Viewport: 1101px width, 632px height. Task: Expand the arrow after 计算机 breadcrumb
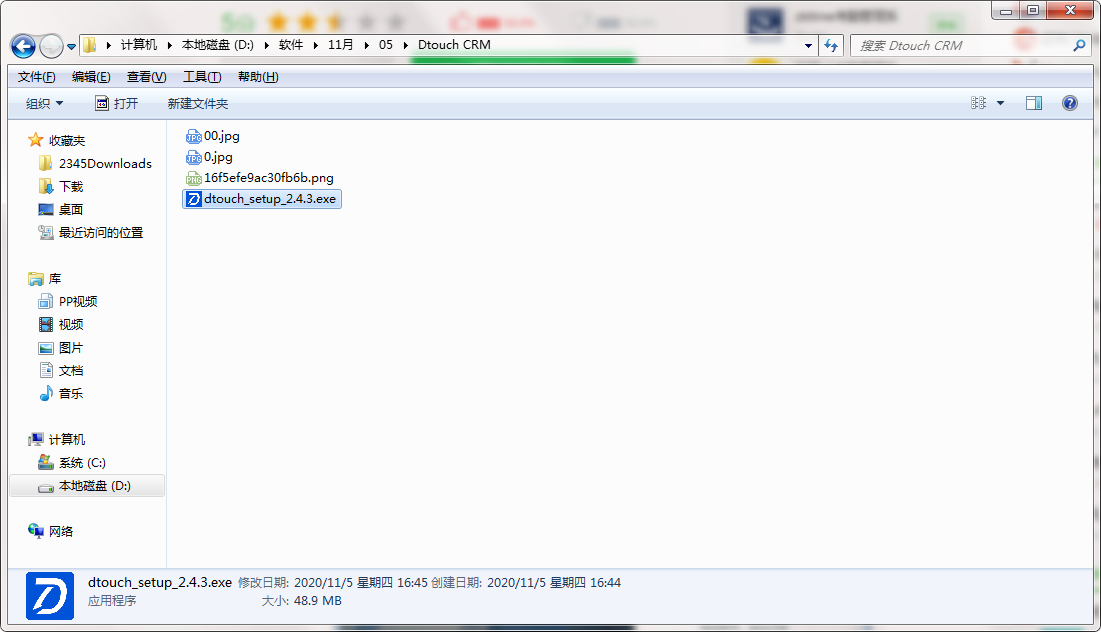click(x=169, y=45)
